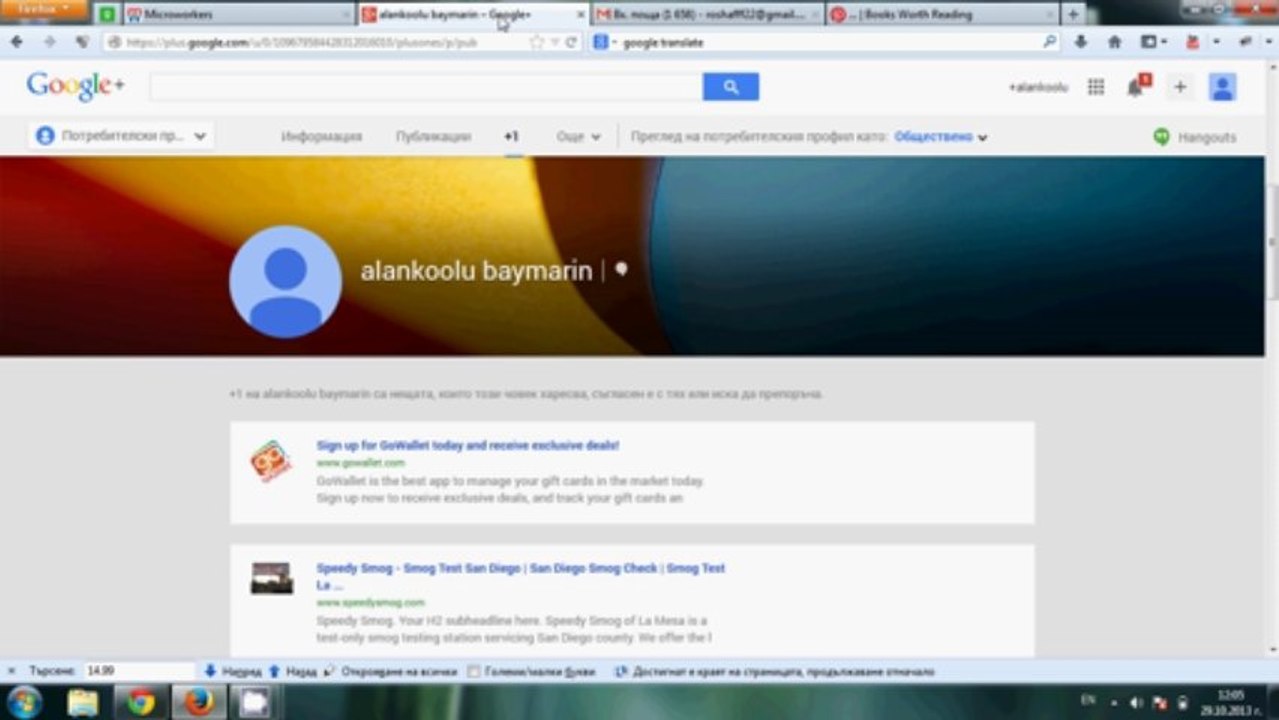Click the find bar text field

tap(139, 672)
